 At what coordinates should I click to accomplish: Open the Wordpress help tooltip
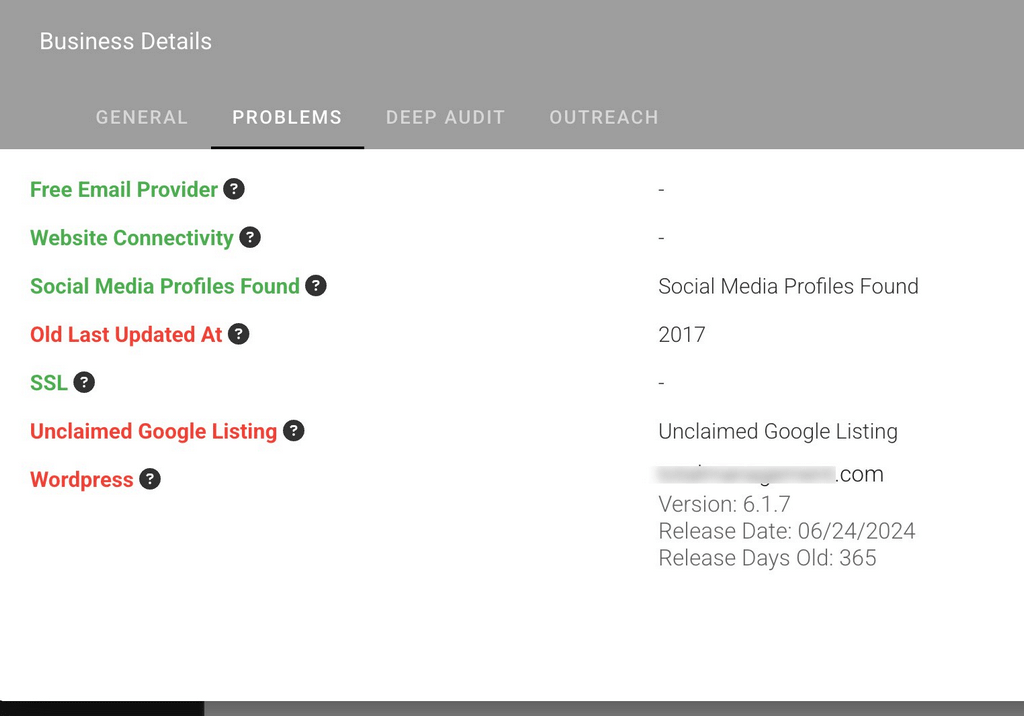point(150,479)
